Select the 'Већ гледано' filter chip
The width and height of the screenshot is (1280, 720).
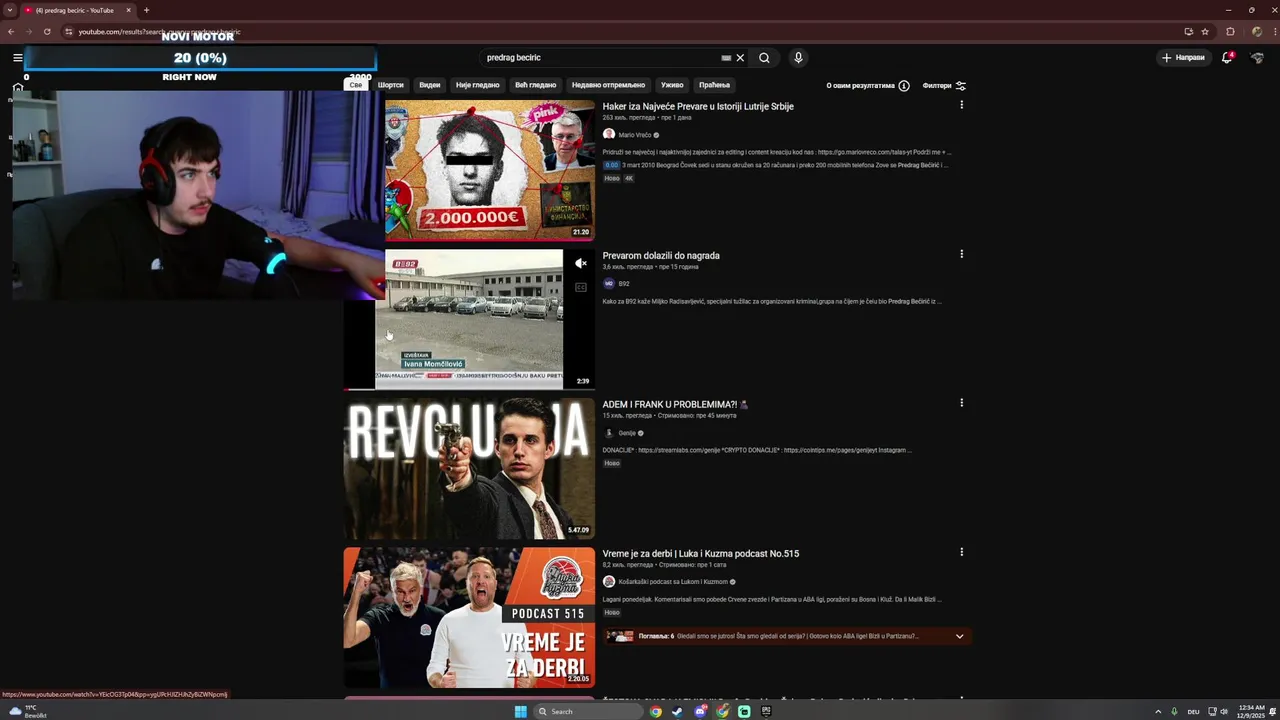(536, 85)
